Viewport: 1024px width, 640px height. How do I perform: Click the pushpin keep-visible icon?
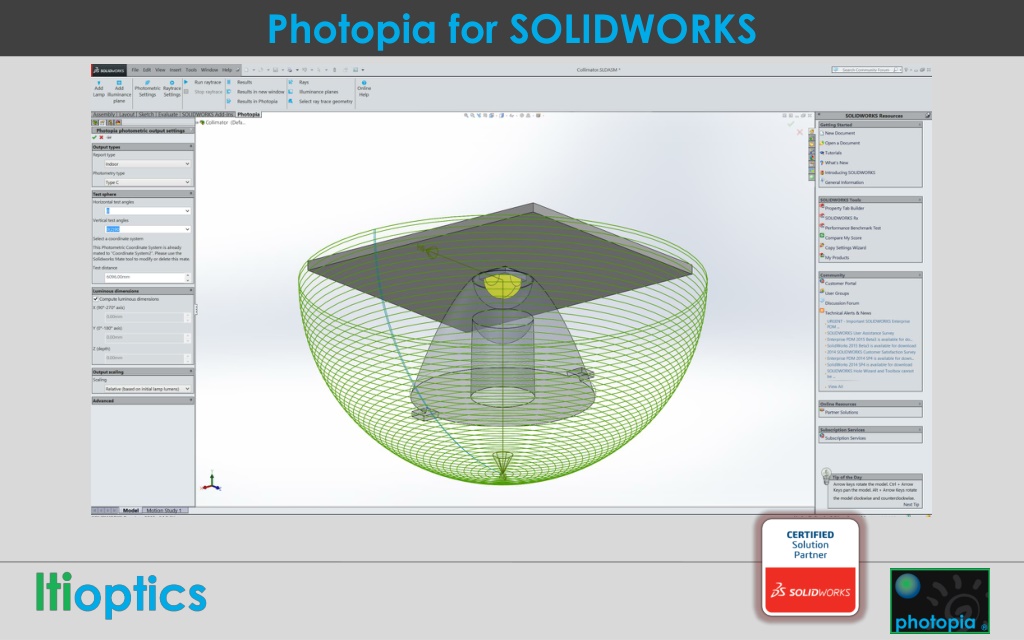(x=109, y=138)
